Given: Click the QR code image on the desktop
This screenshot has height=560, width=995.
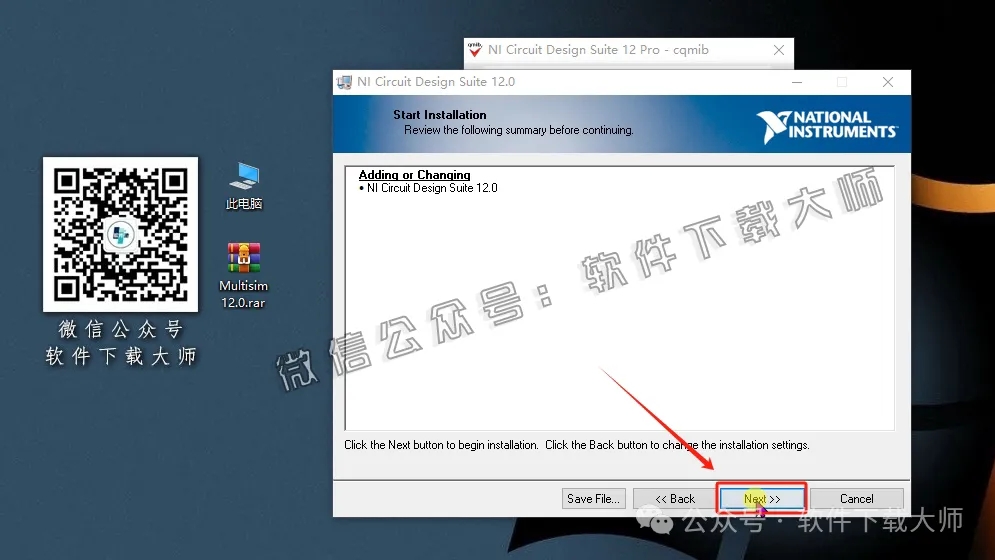Looking at the screenshot, I should (x=121, y=234).
